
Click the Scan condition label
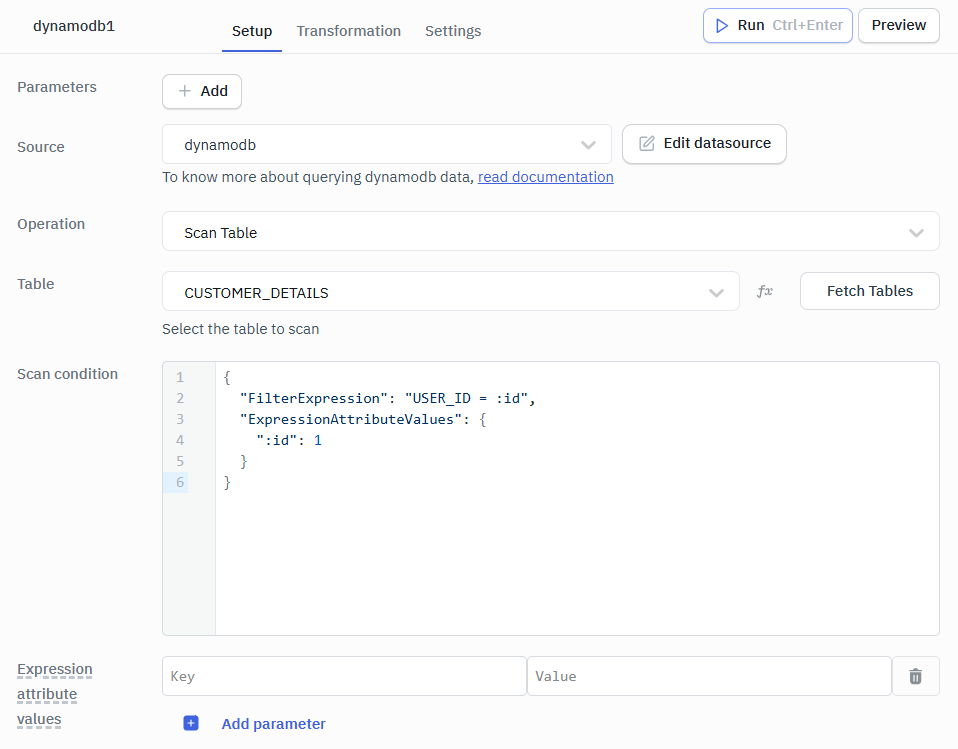click(67, 374)
